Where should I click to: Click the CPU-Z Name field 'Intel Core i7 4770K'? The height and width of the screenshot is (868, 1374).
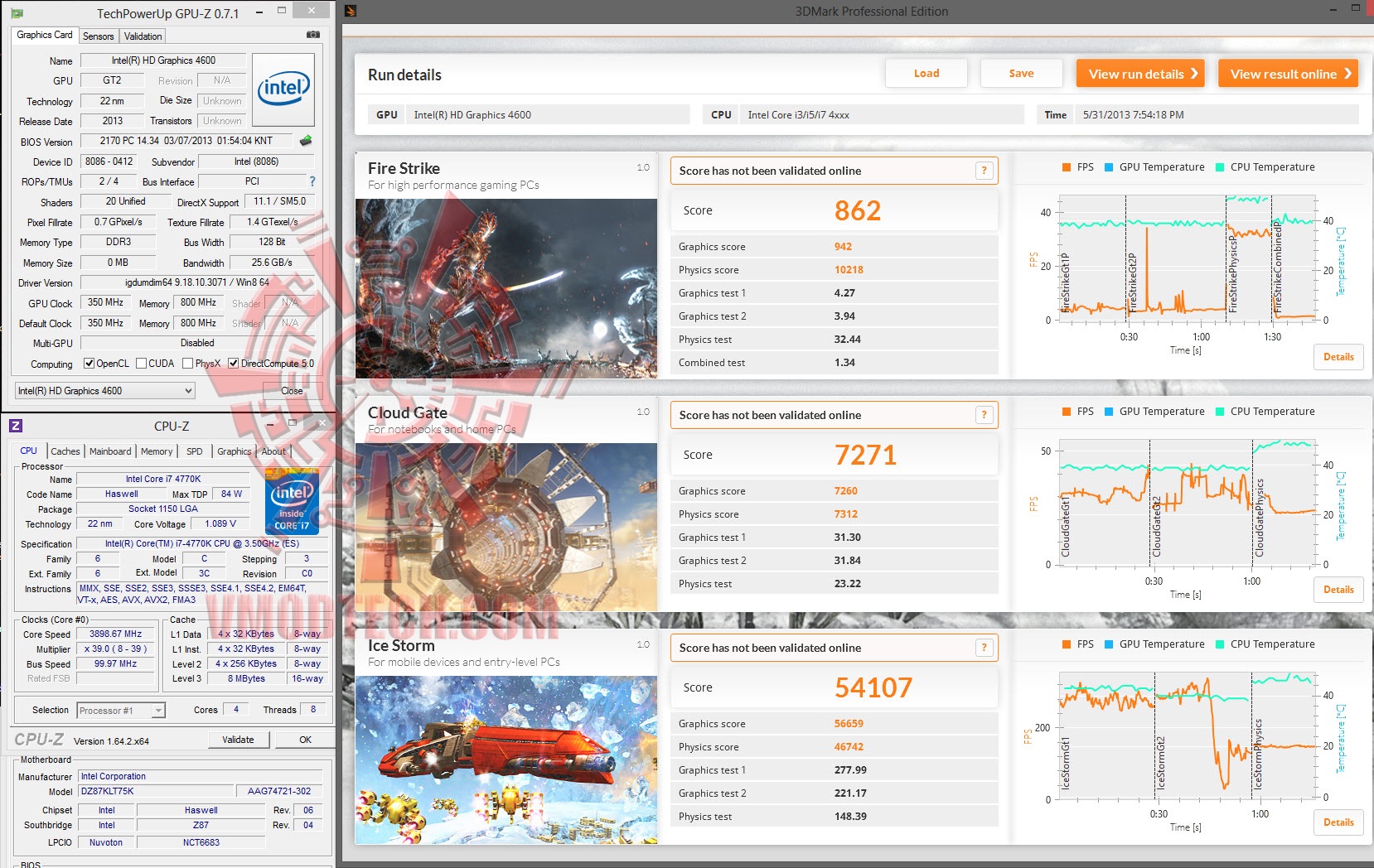163,479
